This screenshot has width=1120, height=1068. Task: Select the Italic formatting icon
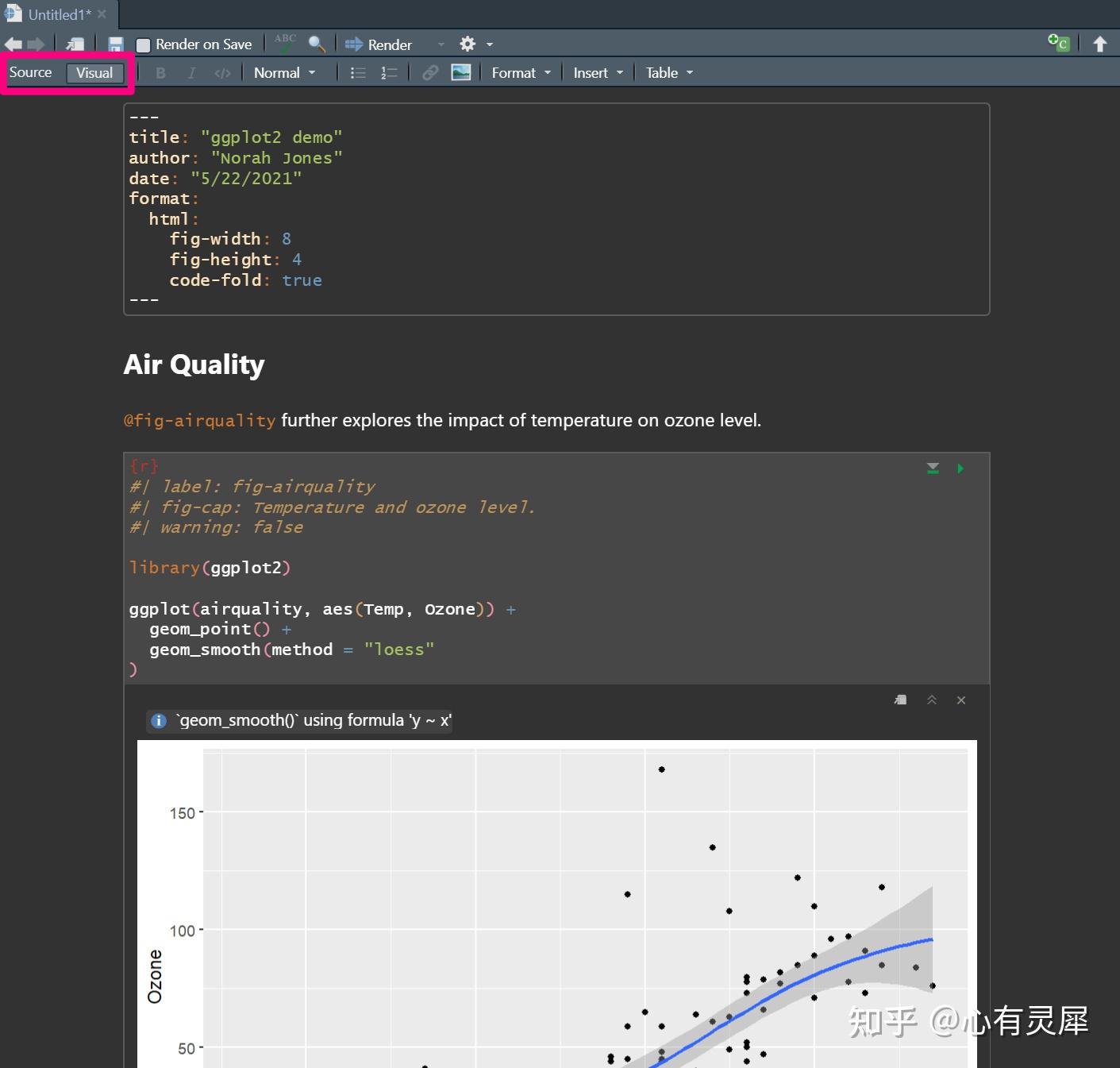pos(191,72)
